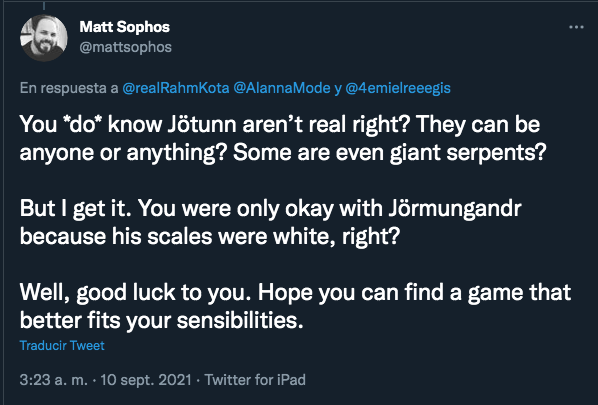Open the 3:23 a. m. timestamp link
Viewport: 598px width, 405px height.
53,380
